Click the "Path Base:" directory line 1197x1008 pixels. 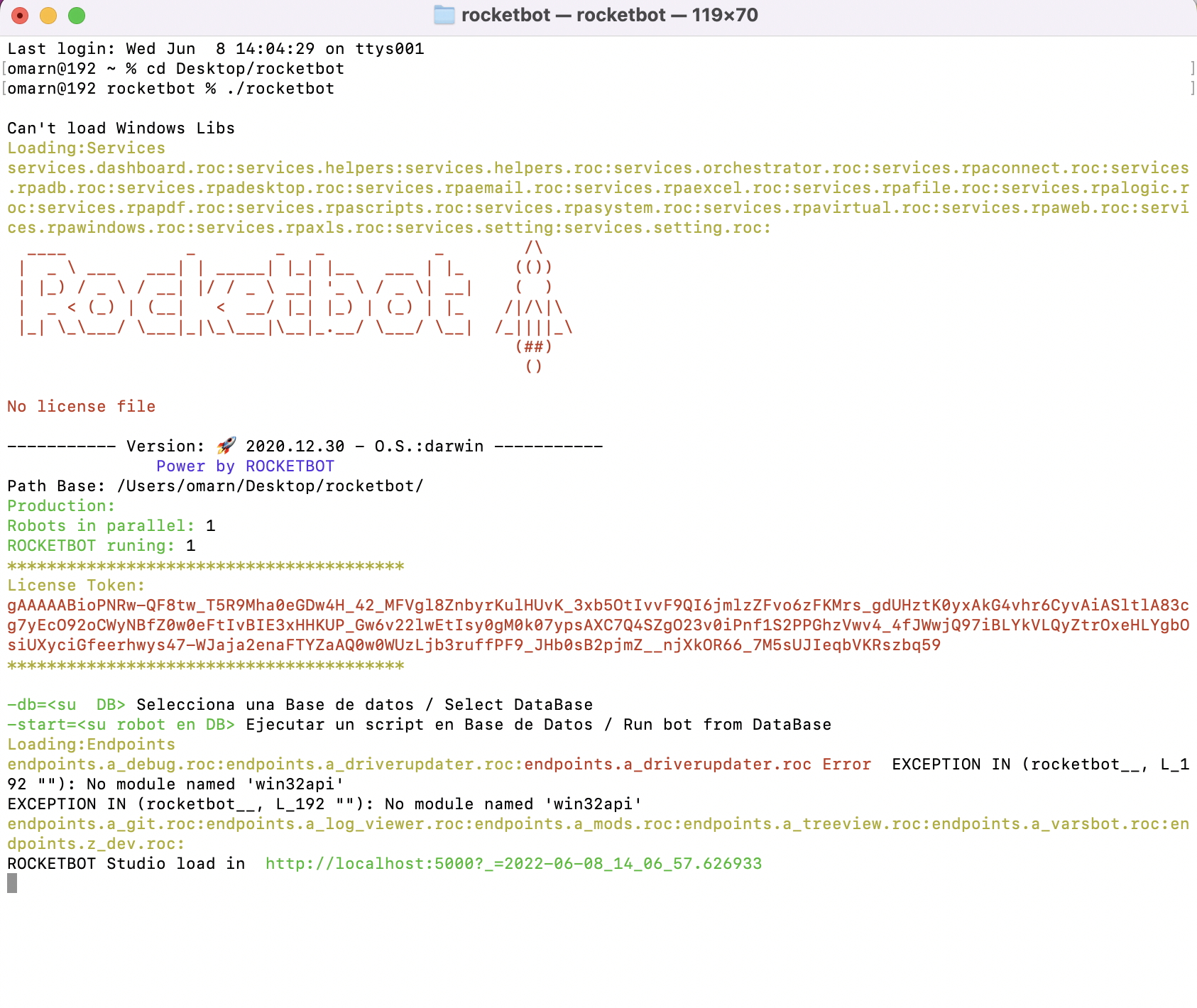pos(215,486)
